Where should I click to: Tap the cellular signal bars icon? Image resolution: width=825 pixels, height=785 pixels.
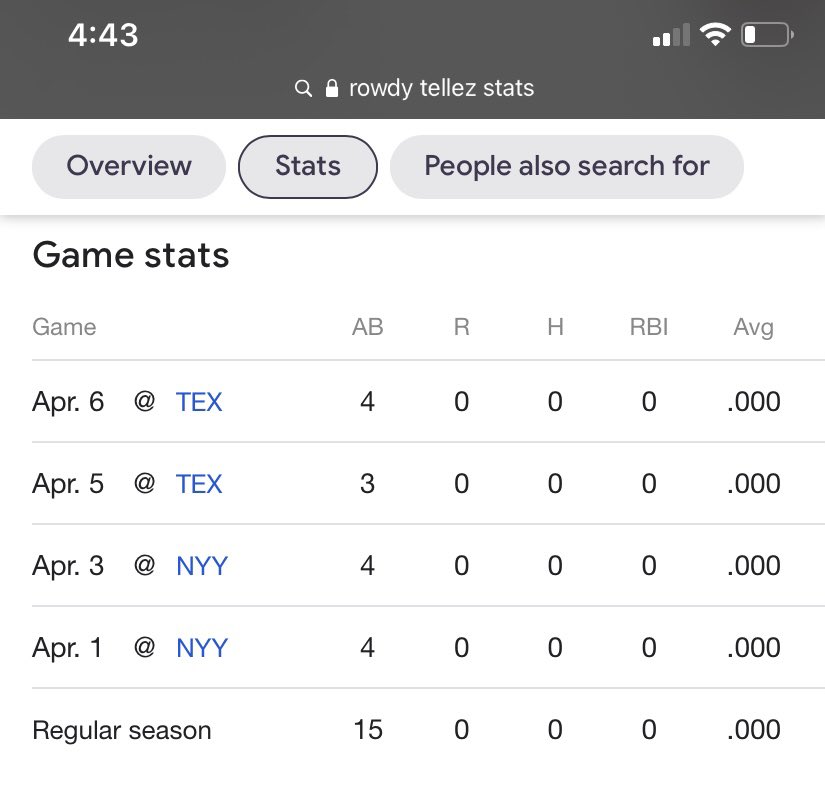tap(671, 35)
